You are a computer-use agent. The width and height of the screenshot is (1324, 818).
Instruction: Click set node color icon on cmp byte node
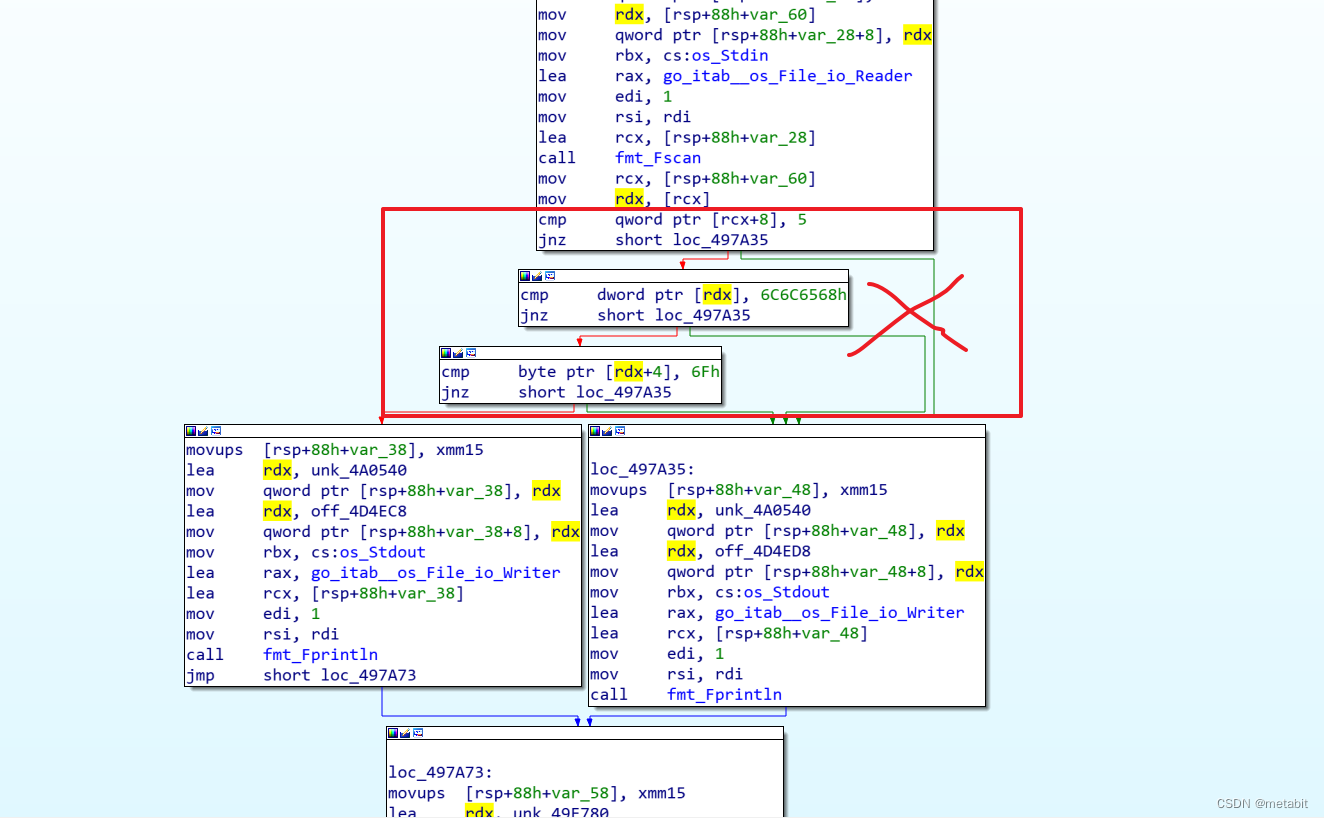coord(446,353)
